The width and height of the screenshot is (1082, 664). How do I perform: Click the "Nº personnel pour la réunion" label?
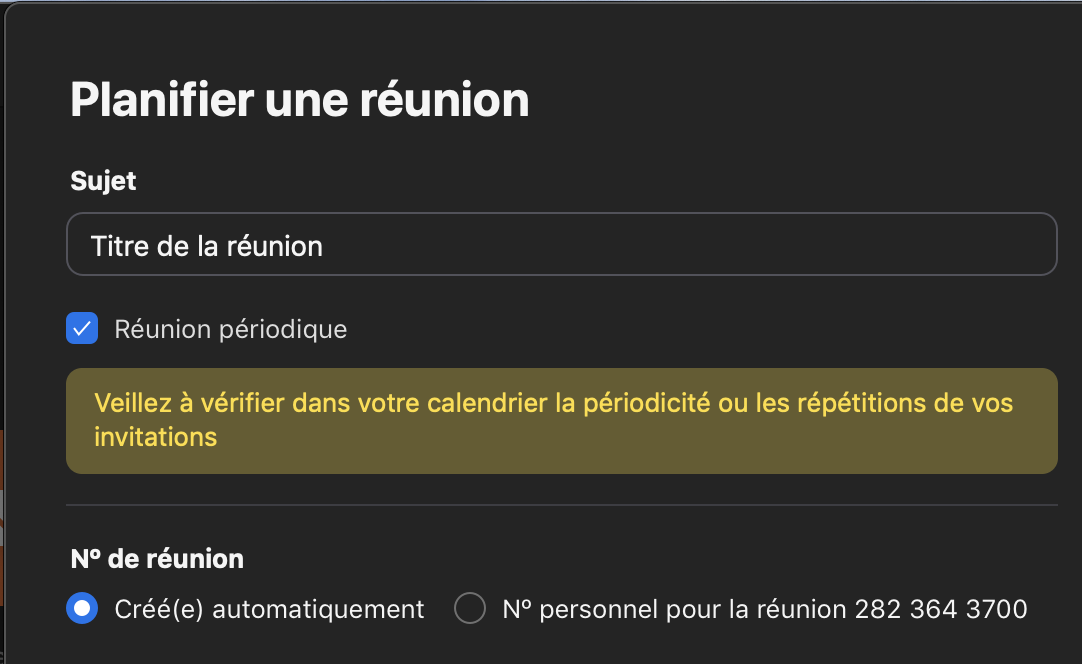[x=674, y=609]
